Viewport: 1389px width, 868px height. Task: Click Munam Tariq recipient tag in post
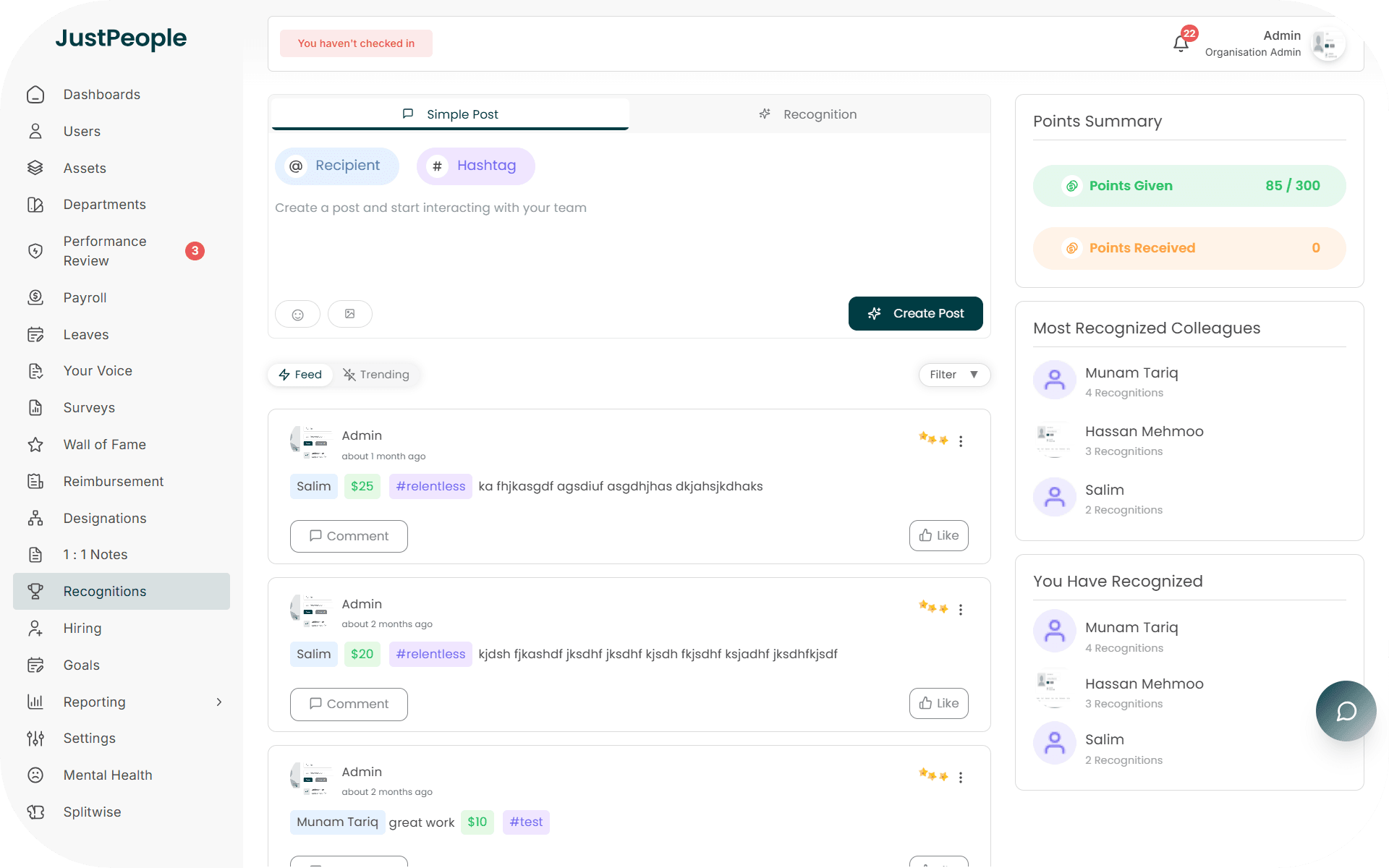(337, 822)
